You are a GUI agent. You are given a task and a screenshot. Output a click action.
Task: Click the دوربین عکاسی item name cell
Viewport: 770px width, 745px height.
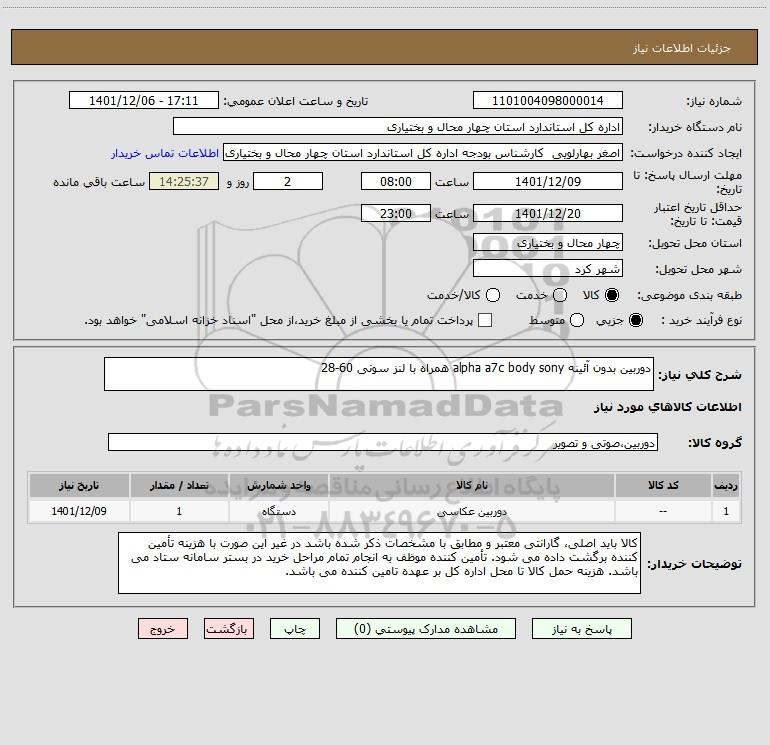pyautogui.click(x=472, y=511)
